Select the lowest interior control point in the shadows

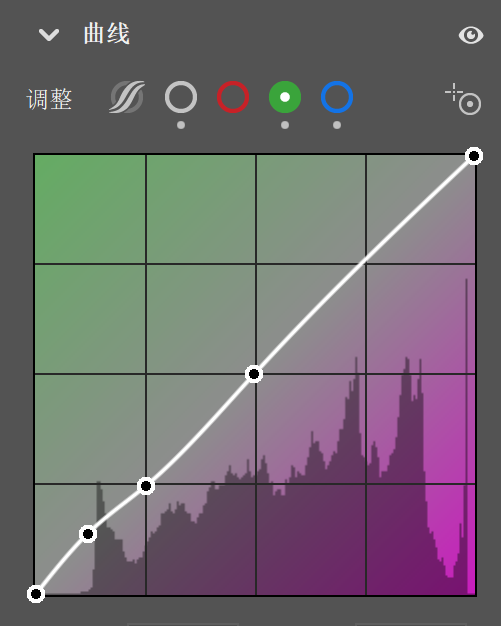click(x=88, y=534)
